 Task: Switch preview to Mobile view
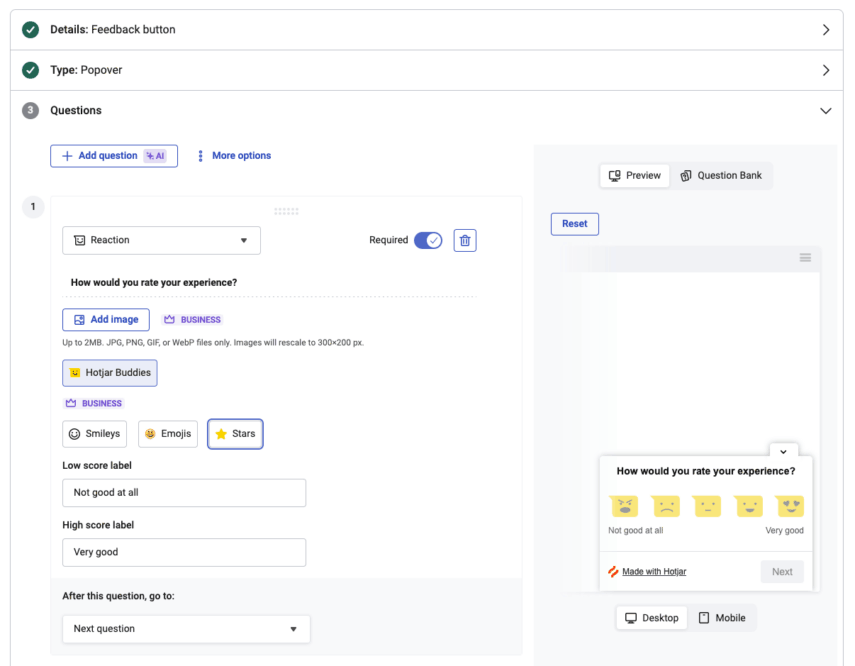click(722, 618)
